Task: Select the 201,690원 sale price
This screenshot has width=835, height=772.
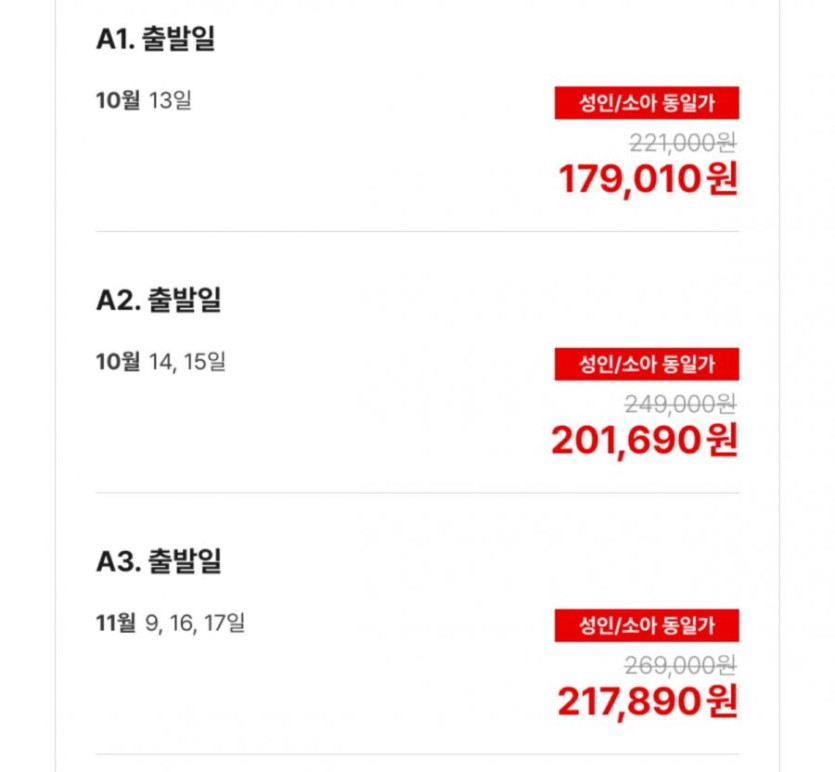Action: click(645, 440)
